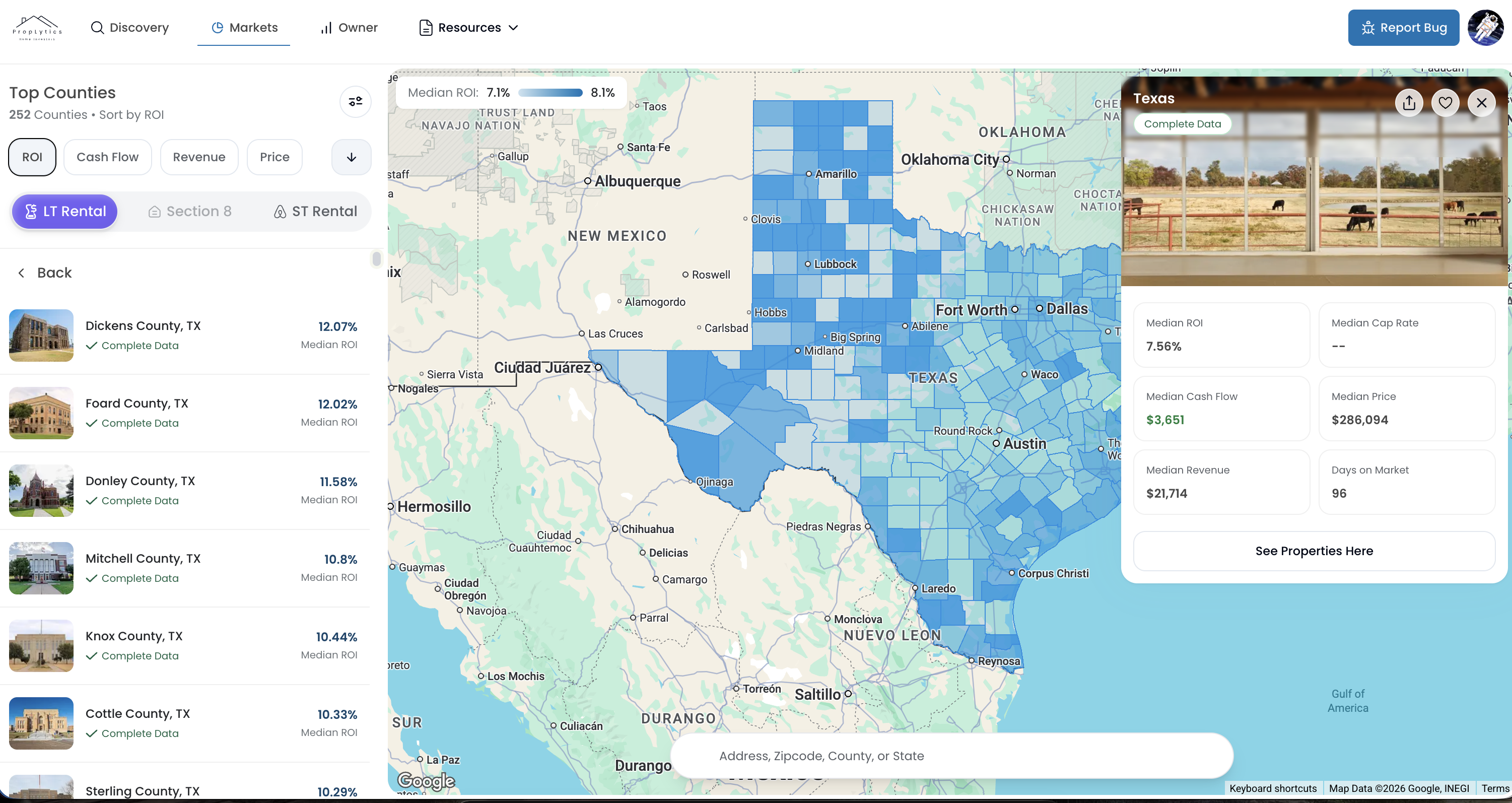Open the filter settings for Top Counties
The height and width of the screenshot is (803, 1512).
356,102
